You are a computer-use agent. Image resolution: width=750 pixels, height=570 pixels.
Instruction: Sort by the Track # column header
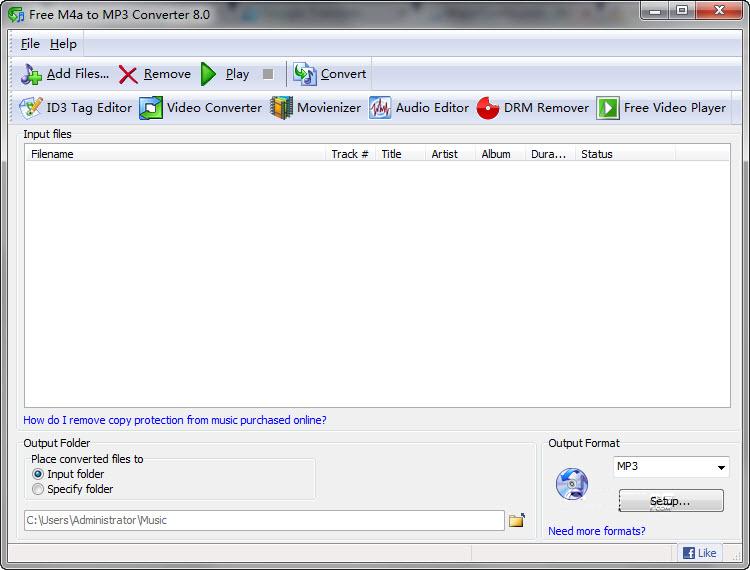(350, 154)
